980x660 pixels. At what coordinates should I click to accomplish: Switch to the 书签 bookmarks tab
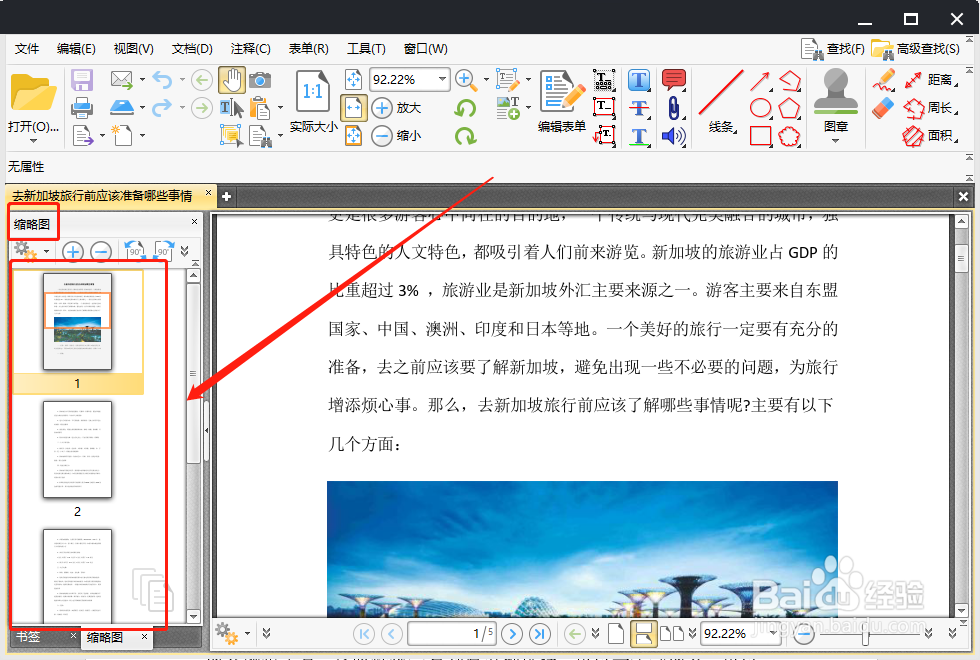pyautogui.click(x=28, y=636)
